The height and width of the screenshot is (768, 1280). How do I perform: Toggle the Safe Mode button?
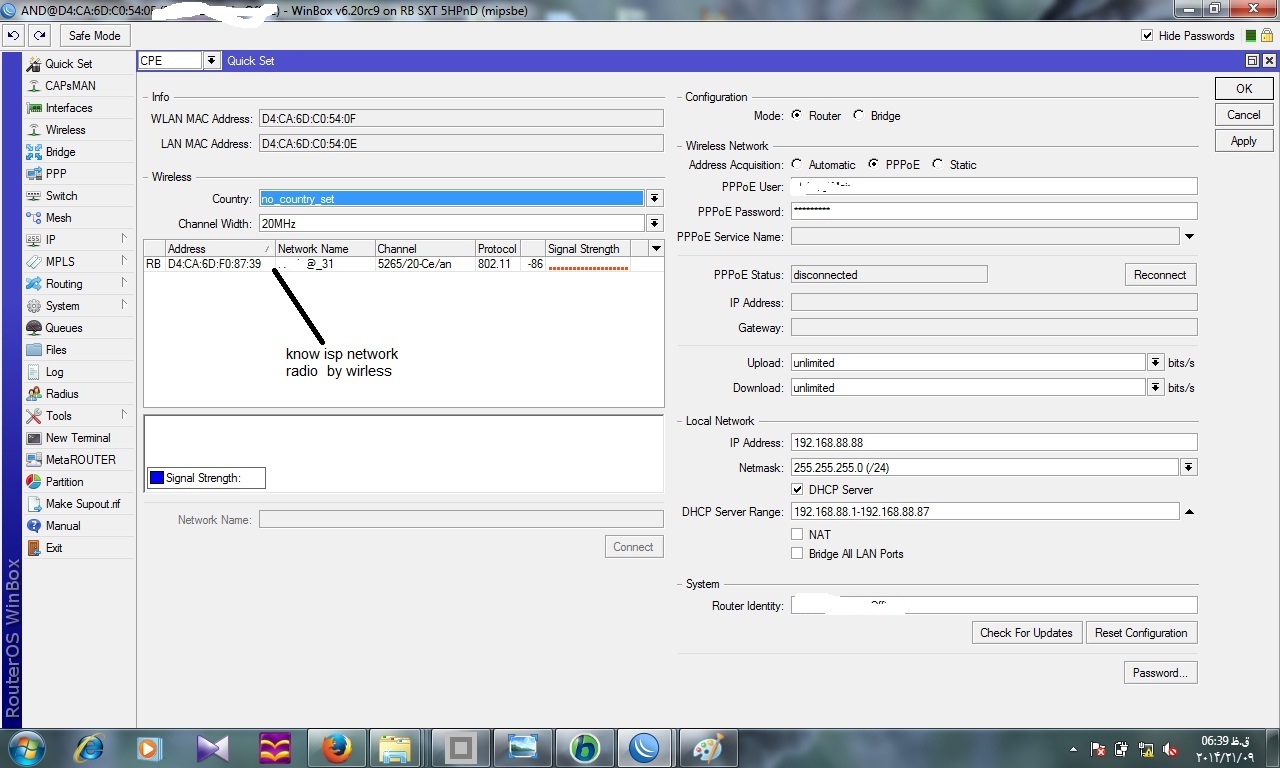(94, 35)
